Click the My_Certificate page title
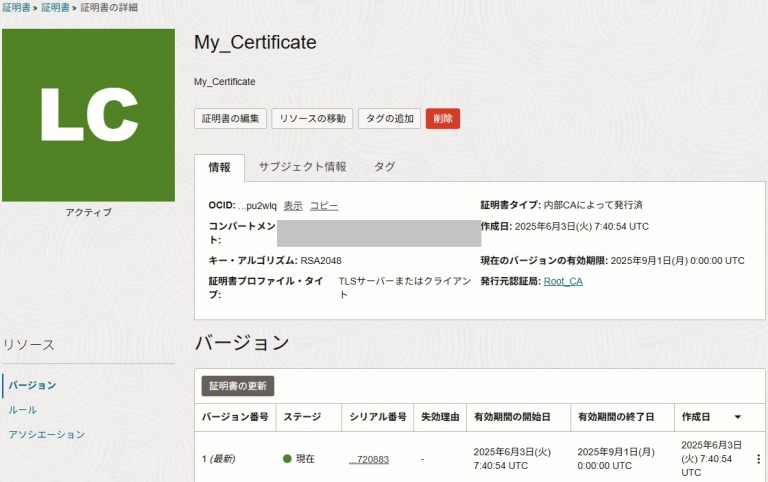This screenshot has height=482, width=768. (x=255, y=42)
